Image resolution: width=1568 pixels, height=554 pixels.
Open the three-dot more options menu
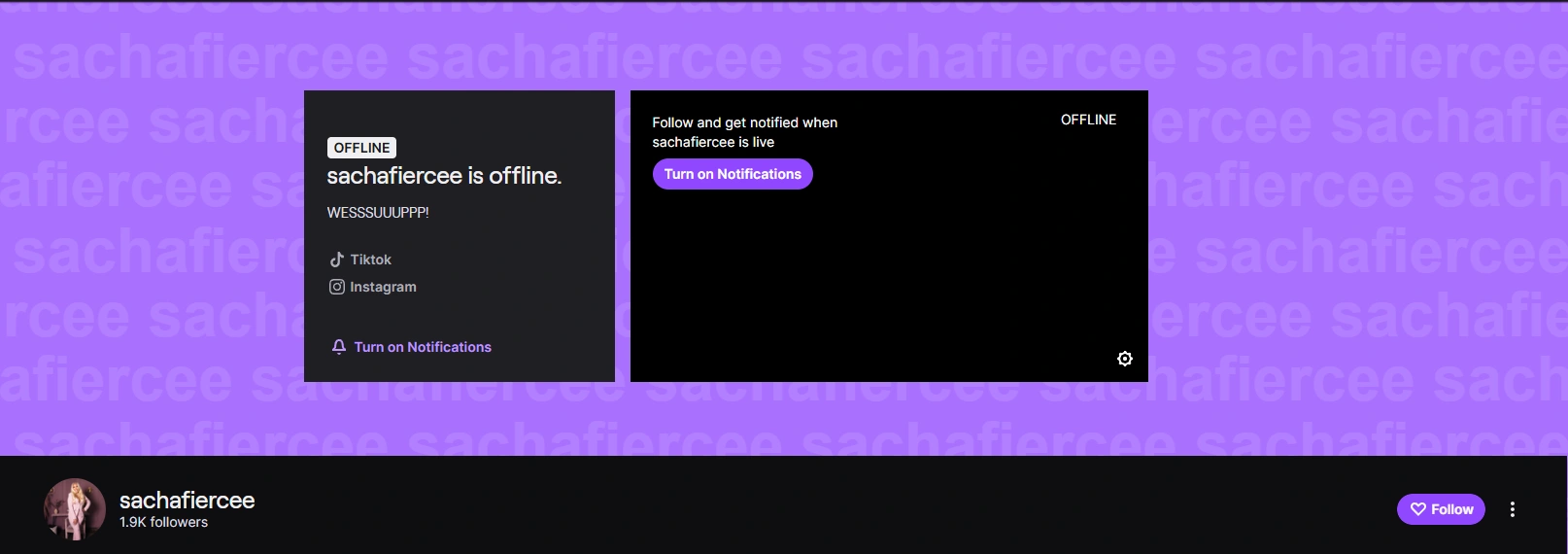point(1513,509)
